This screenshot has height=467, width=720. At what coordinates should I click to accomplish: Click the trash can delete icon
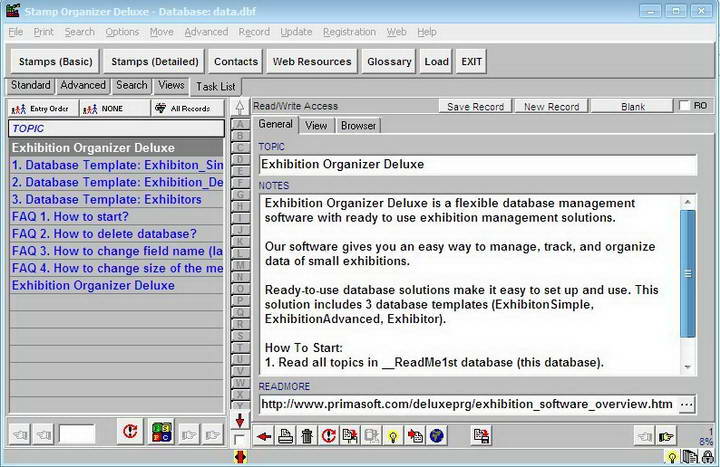(307, 436)
